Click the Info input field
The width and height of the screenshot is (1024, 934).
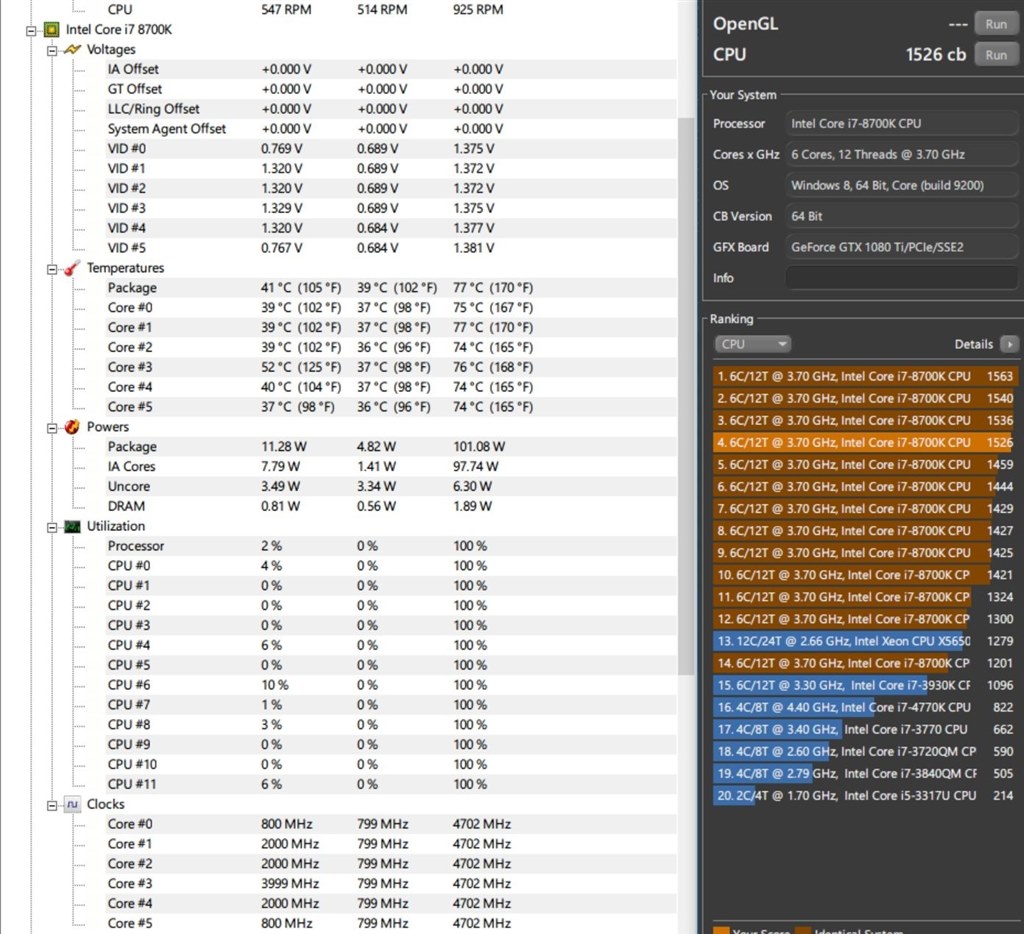(901, 278)
